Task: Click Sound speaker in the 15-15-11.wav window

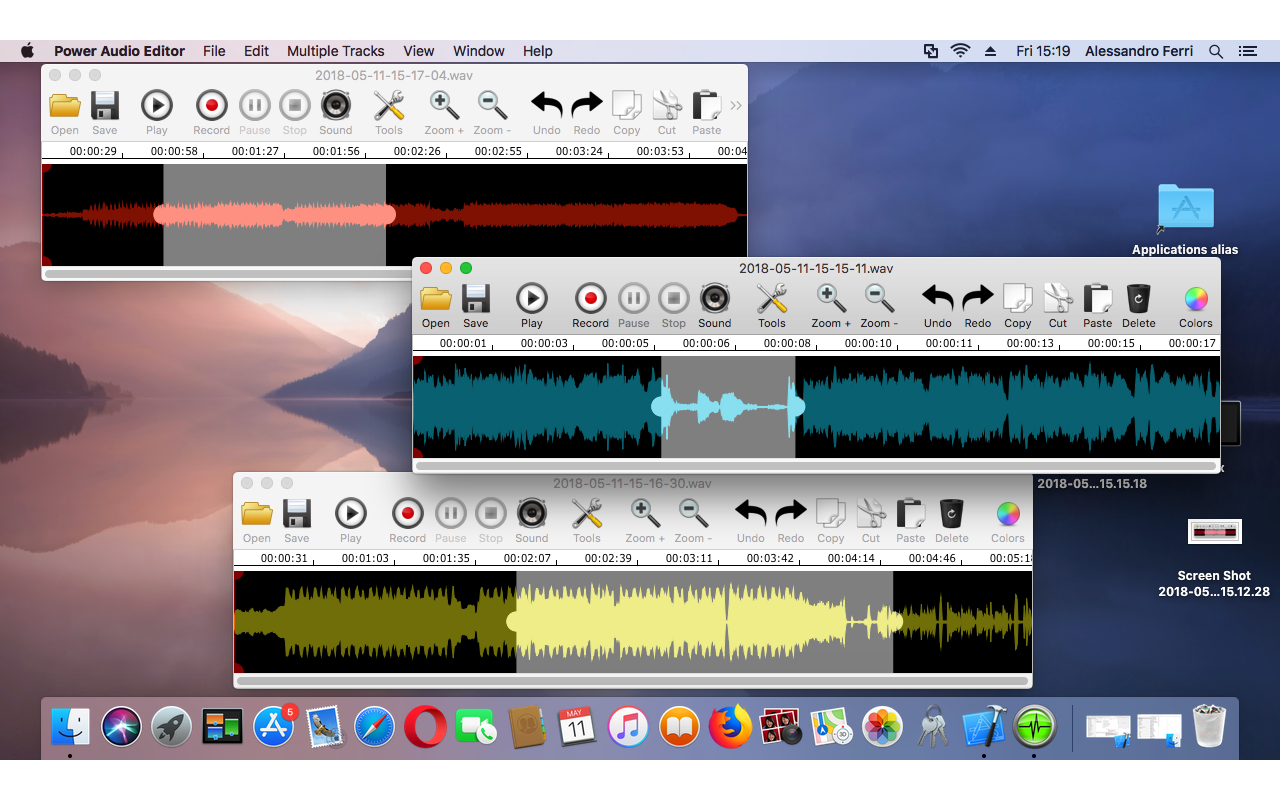Action: (714, 299)
